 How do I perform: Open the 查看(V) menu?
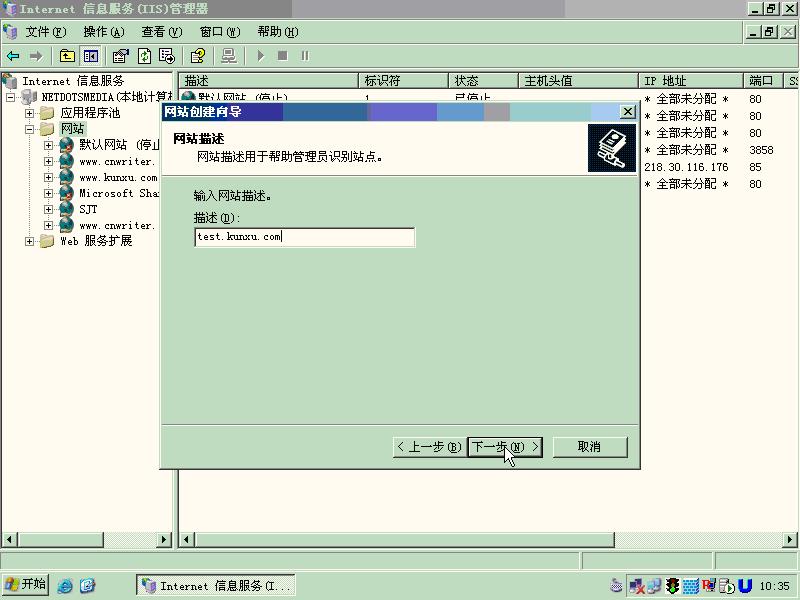pyautogui.click(x=161, y=32)
